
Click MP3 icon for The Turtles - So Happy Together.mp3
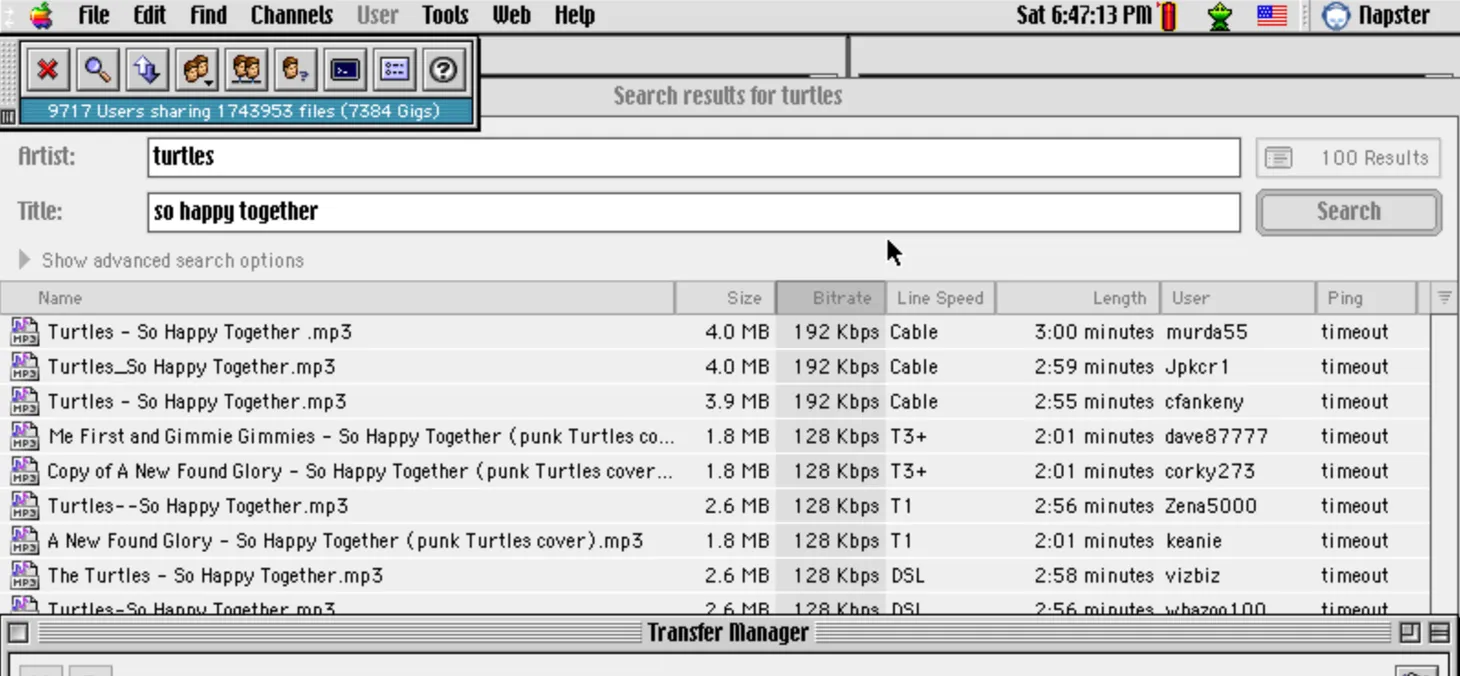(x=25, y=575)
